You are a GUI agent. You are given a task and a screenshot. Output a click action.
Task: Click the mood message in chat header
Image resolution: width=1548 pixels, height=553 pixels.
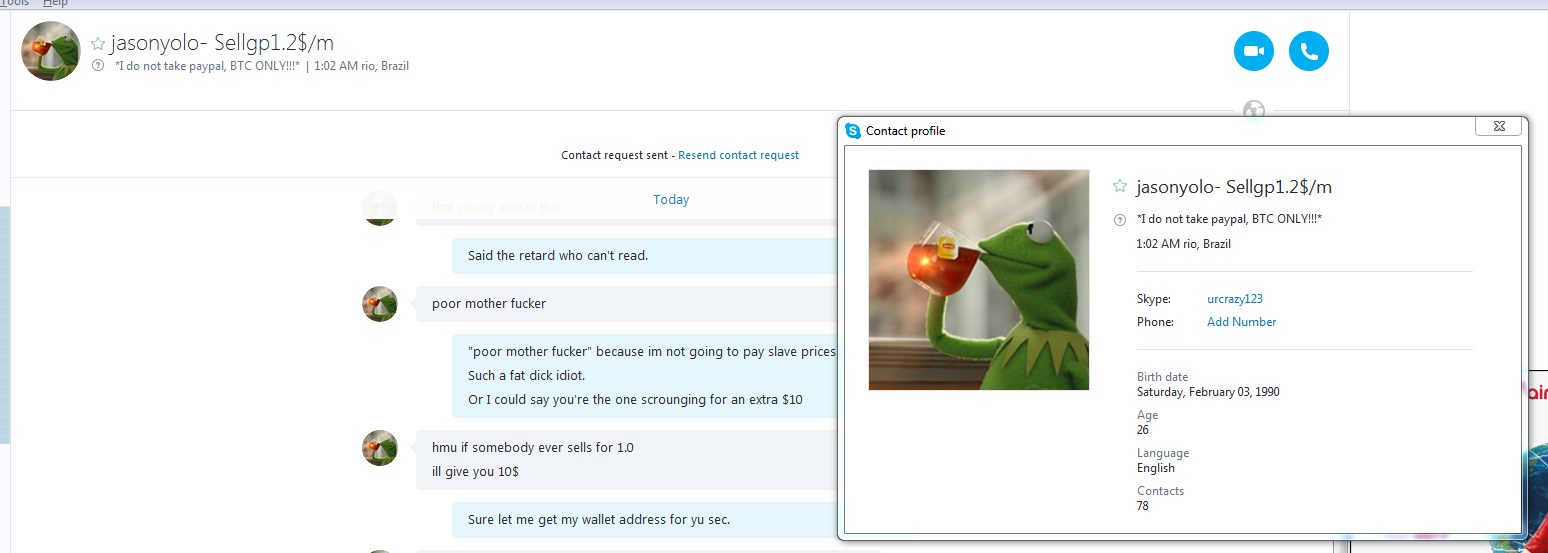click(208, 66)
